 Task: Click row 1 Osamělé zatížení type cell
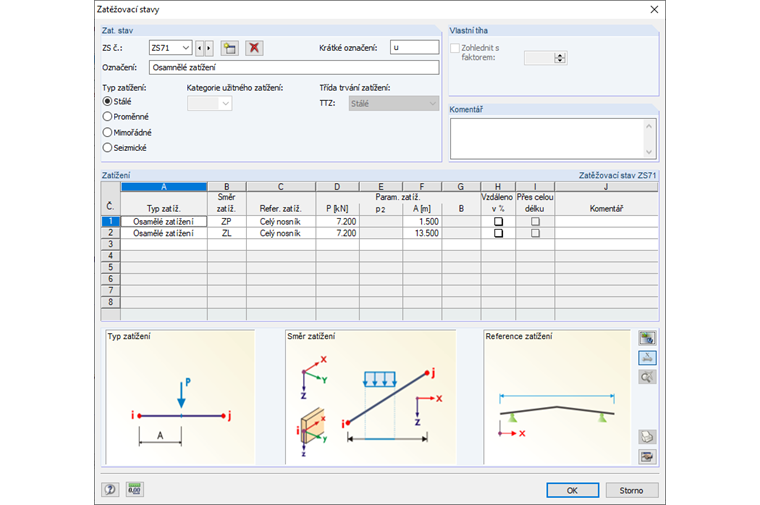(164, 221)
